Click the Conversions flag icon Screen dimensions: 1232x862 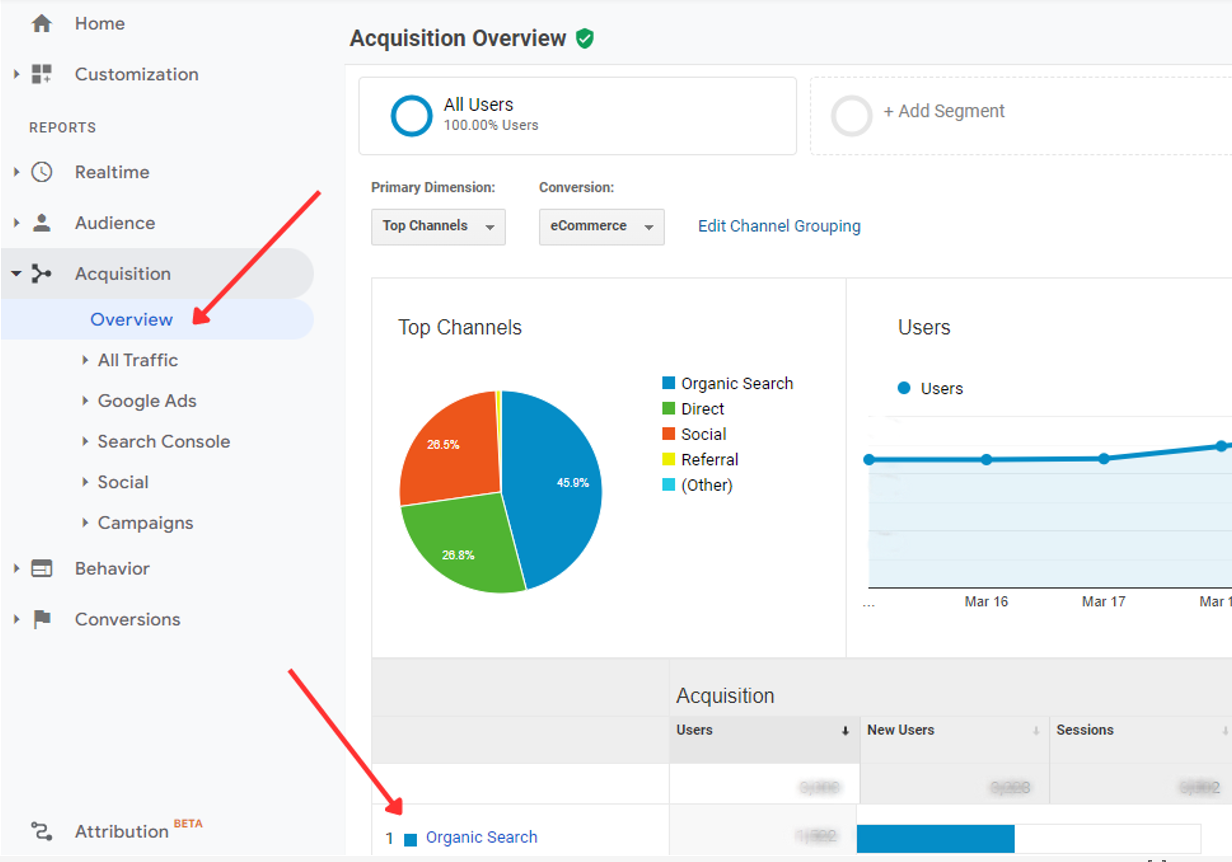coord(41,619)
